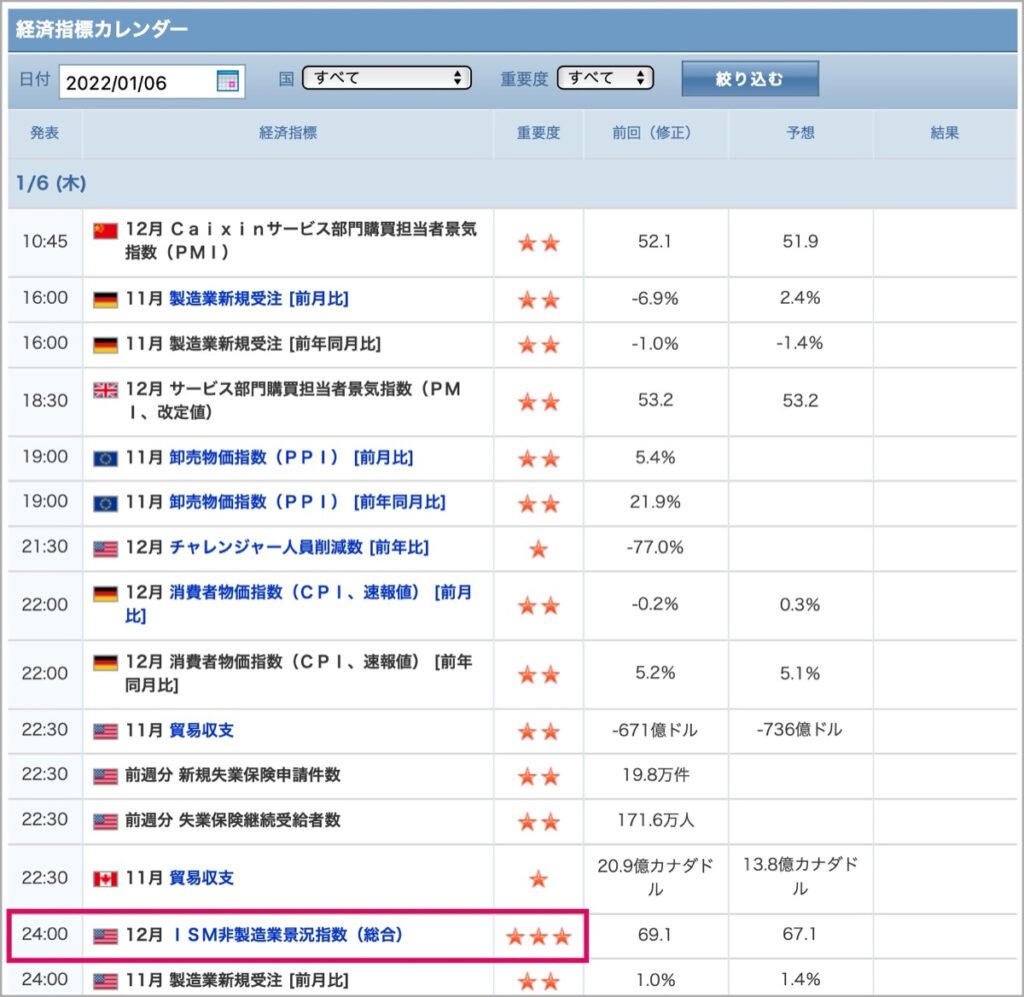1024x997 pixels.
Task: Open the calendar date picker icon
Action: tap(227, 82)
